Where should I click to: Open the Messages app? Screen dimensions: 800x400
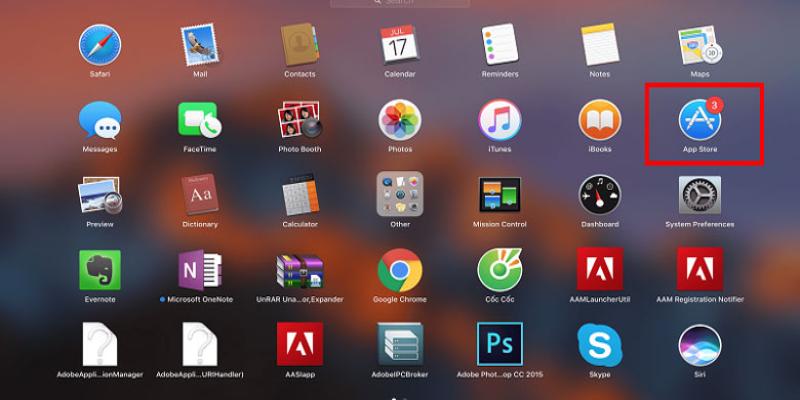(100, 120)
